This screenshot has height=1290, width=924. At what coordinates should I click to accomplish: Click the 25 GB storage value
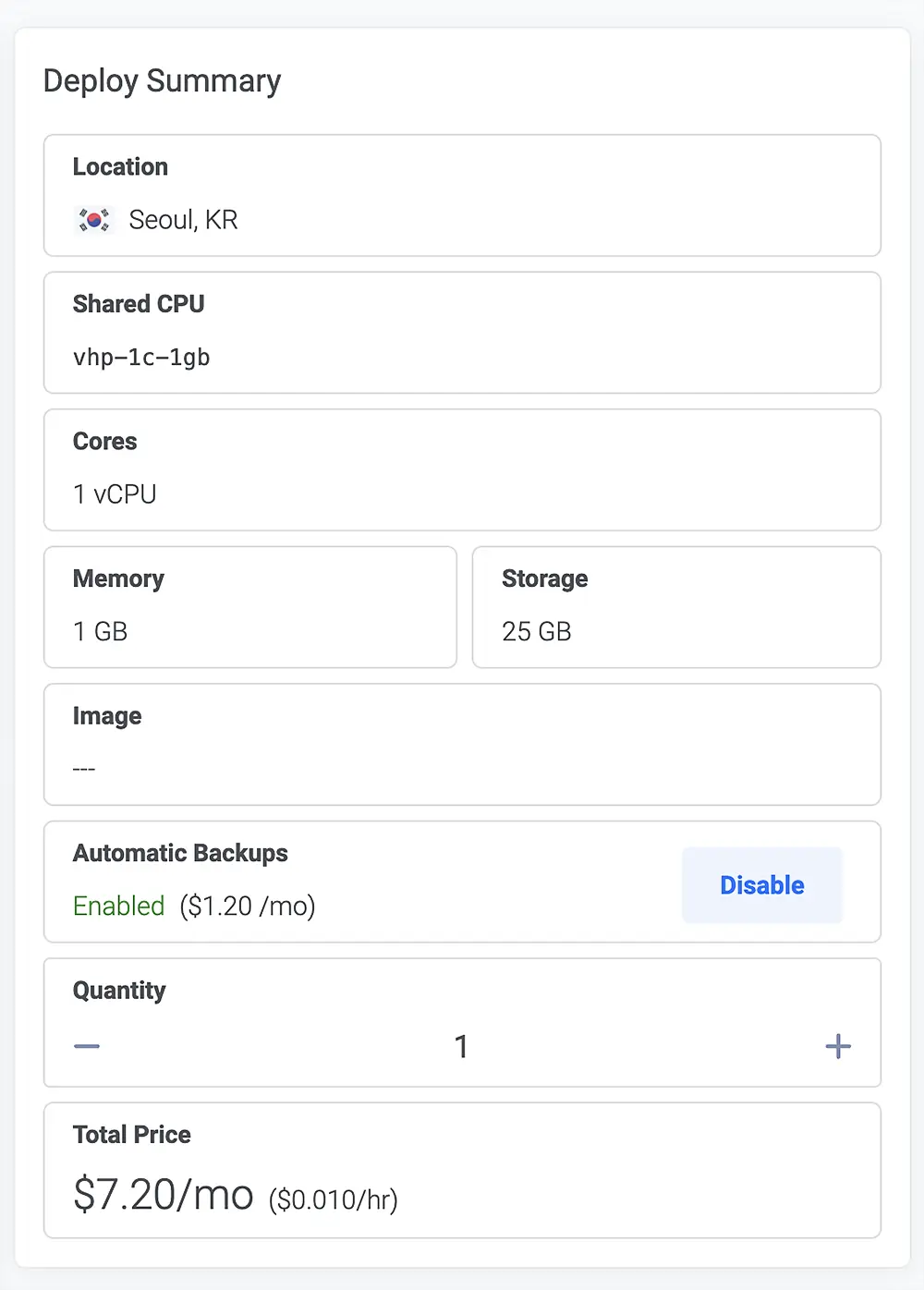(536, 632)
